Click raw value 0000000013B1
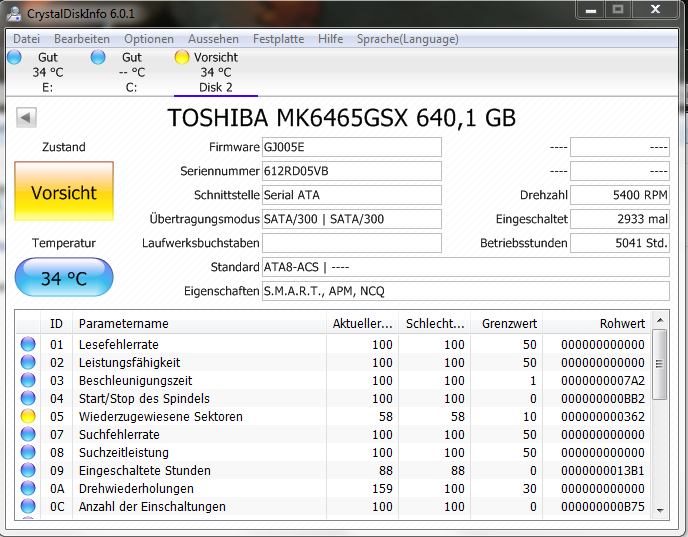This screenshot has width=688, height=537. 602,470
